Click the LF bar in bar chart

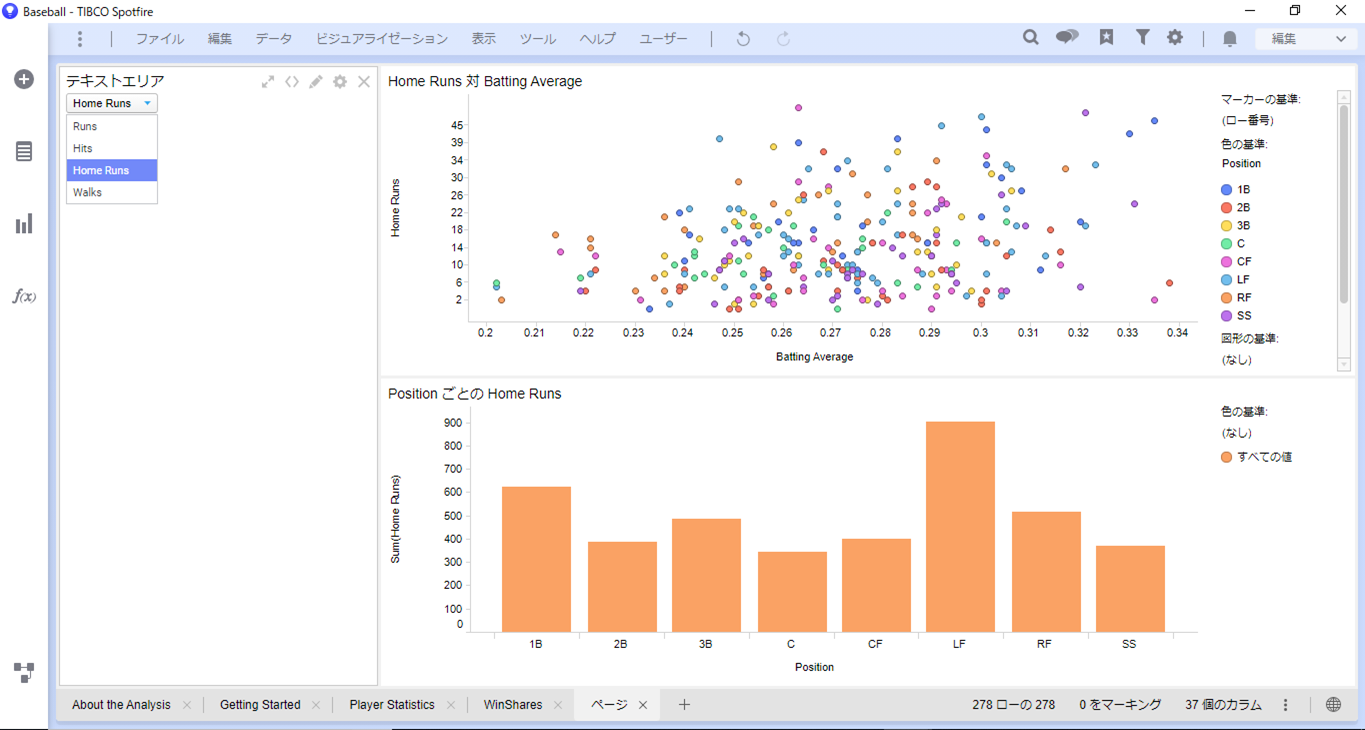[960, 526]
